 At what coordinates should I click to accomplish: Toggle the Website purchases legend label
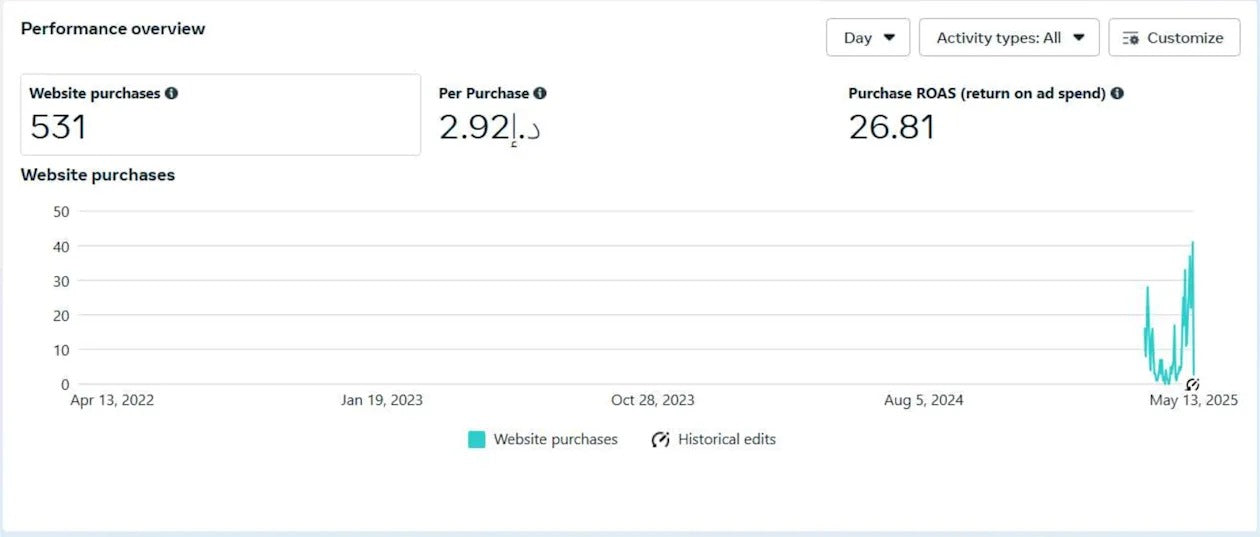coord(555,439)
